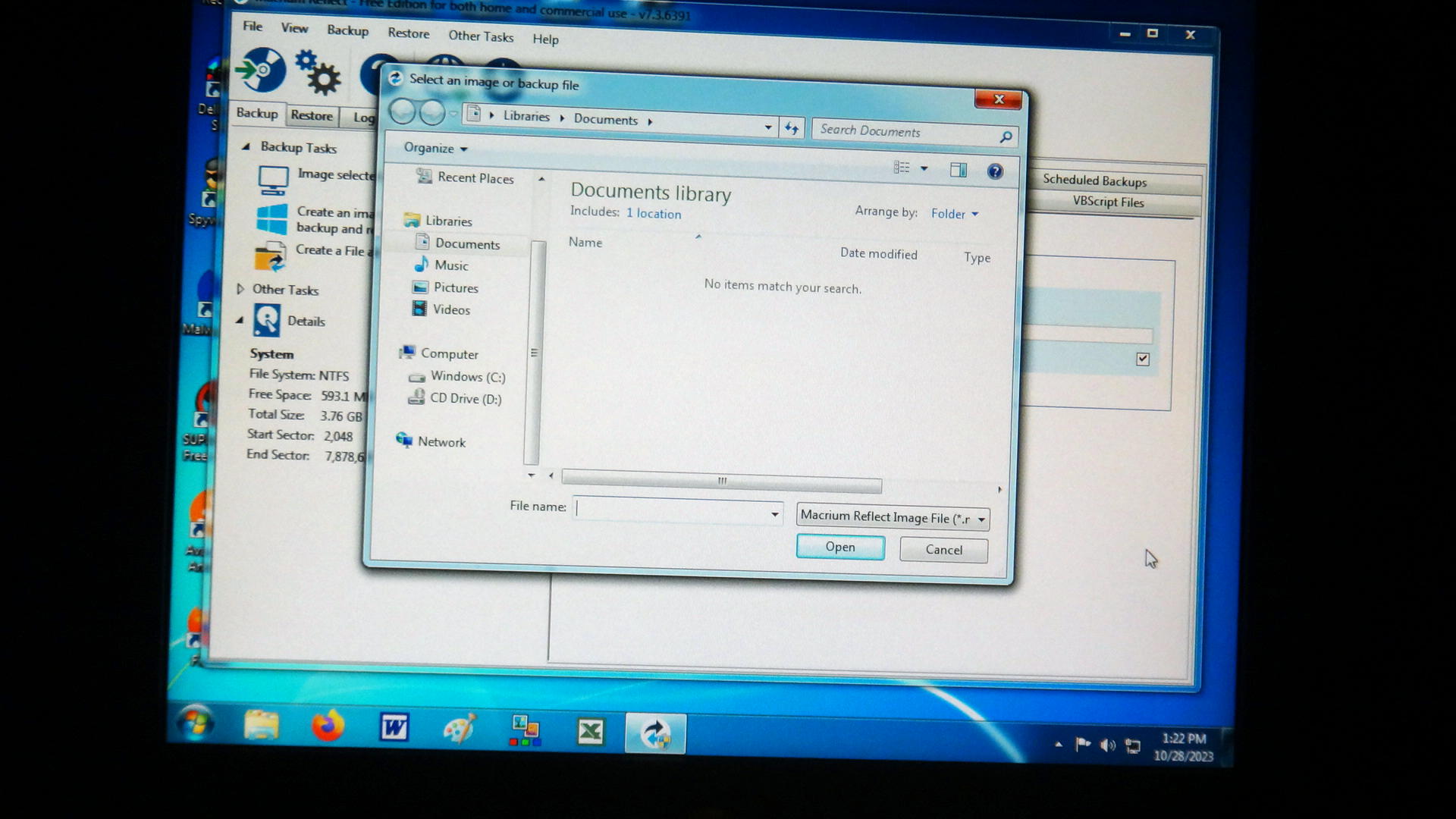The width and height of the screenshot is (1456, 819).
Task: Click the Windows Start orb
Action: click(196, 723)
